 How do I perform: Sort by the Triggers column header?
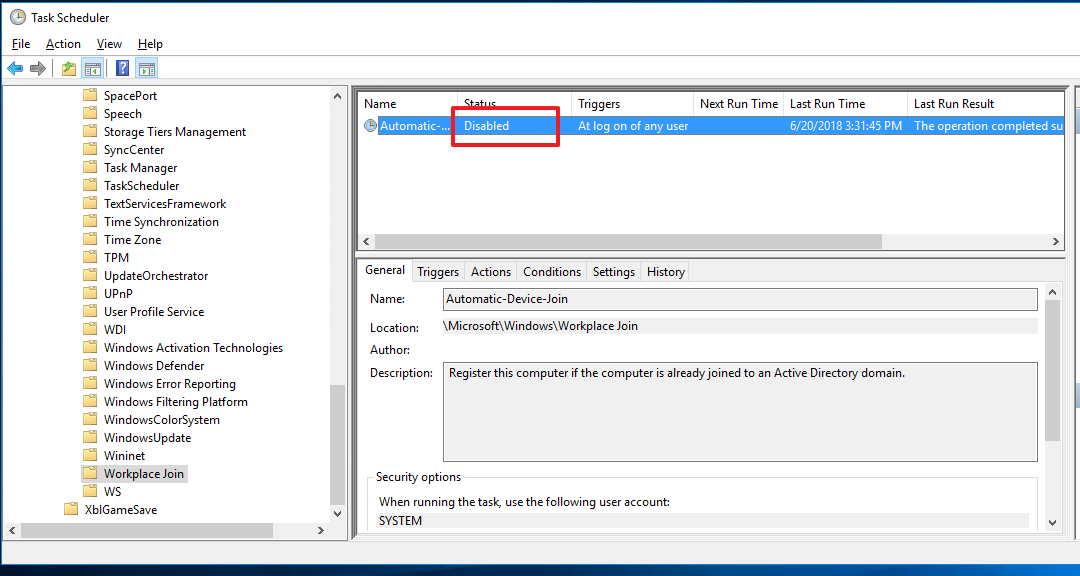click(632, 103)
